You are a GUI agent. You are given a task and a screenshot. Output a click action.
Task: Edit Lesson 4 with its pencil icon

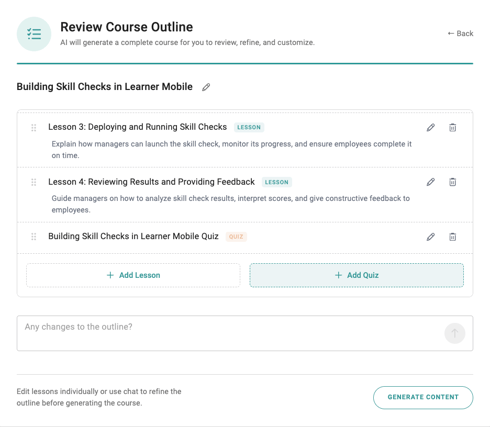click(x=431, y=182)
